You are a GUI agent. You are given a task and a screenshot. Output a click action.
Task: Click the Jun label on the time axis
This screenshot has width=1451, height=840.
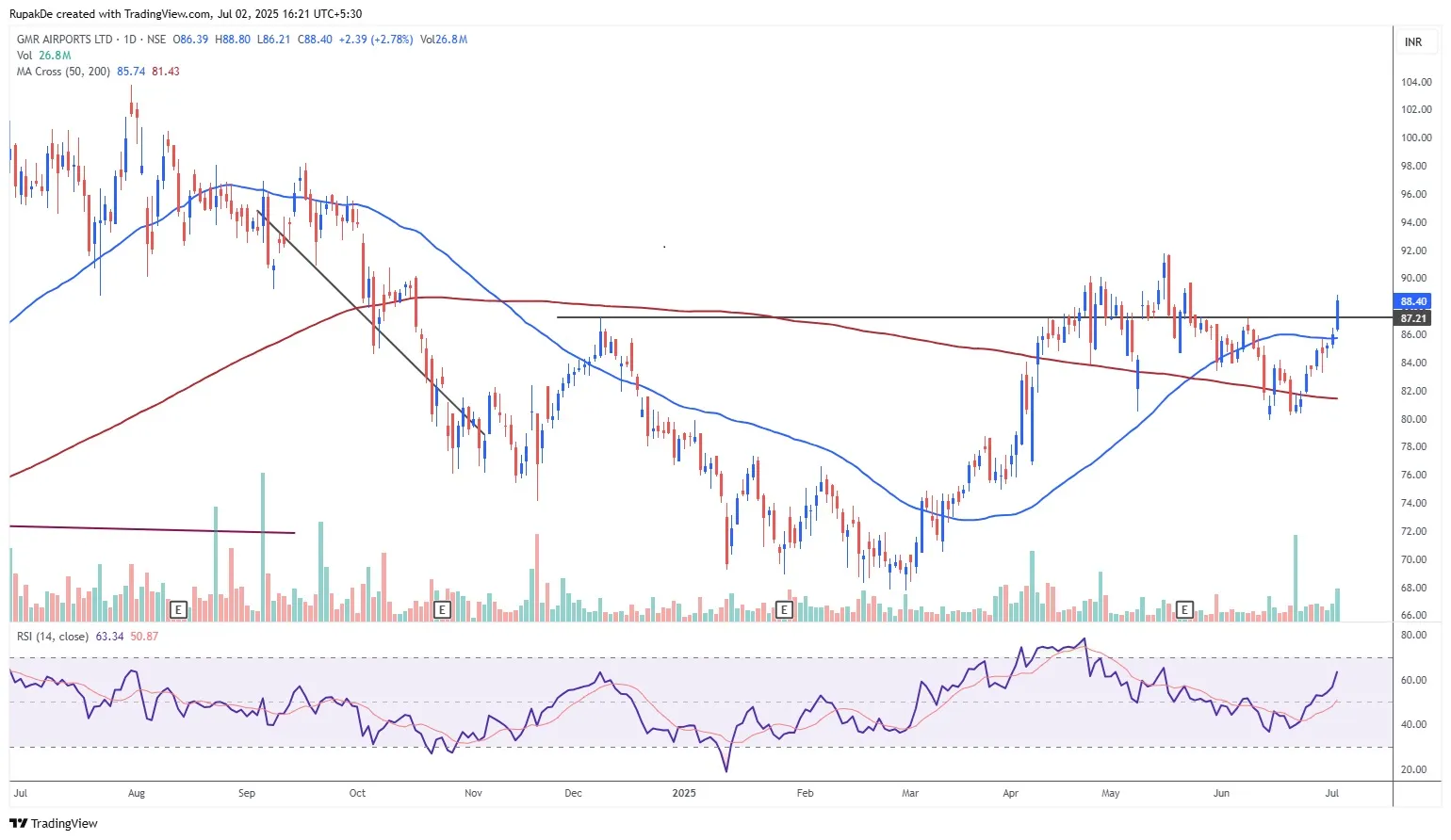(x=1221, y=793)
